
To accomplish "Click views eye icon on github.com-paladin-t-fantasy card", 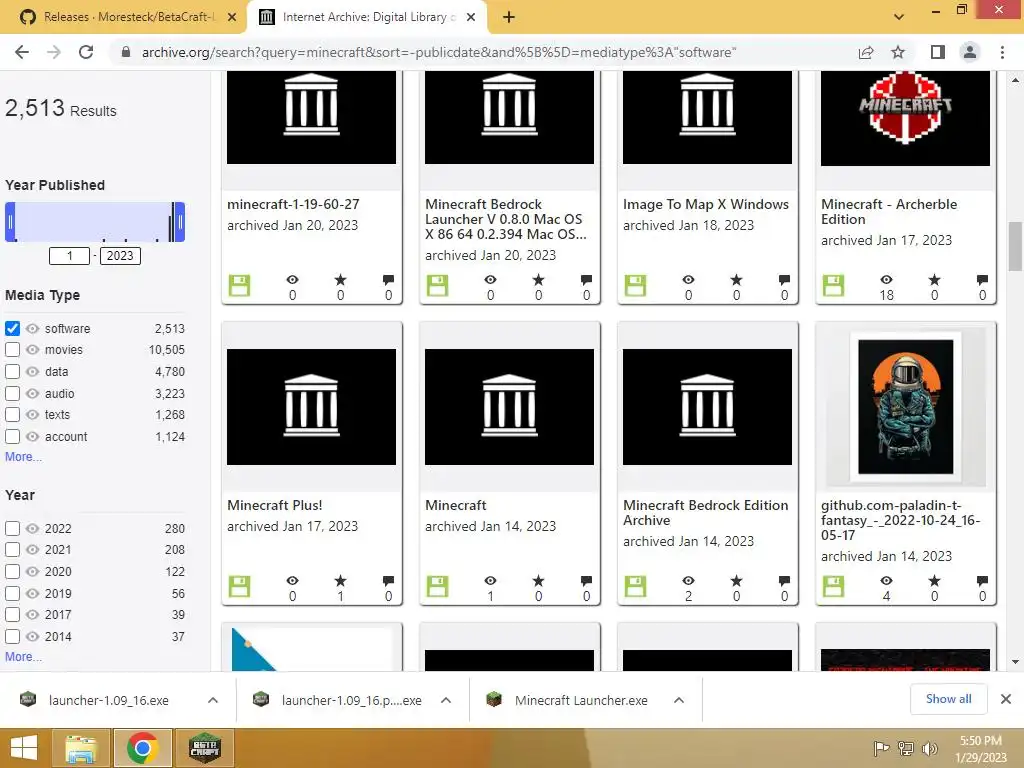I will [x=886, y=581].
